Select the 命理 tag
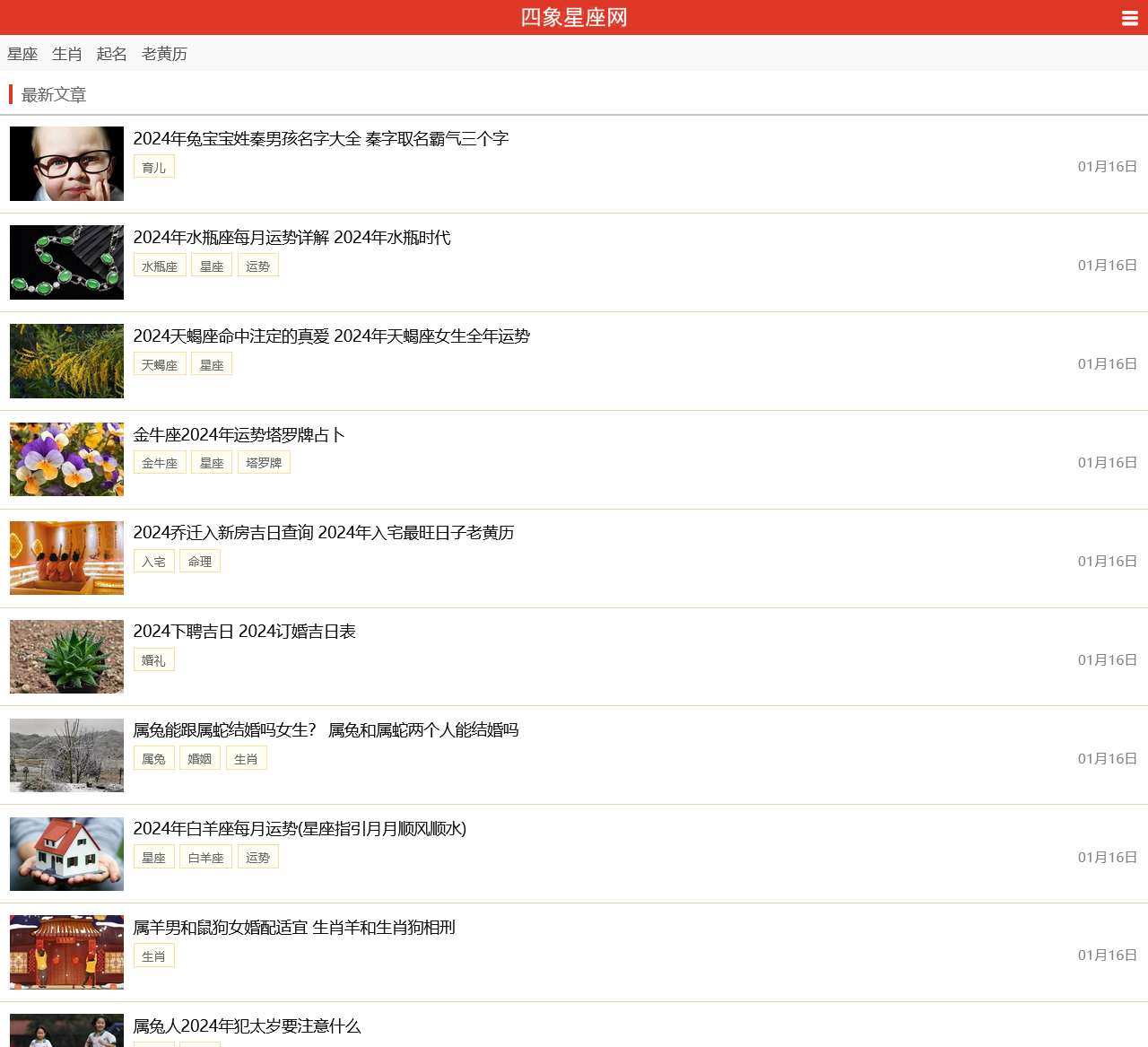This screenshot has height=1047, width=1148. click(x=200, y=562)
